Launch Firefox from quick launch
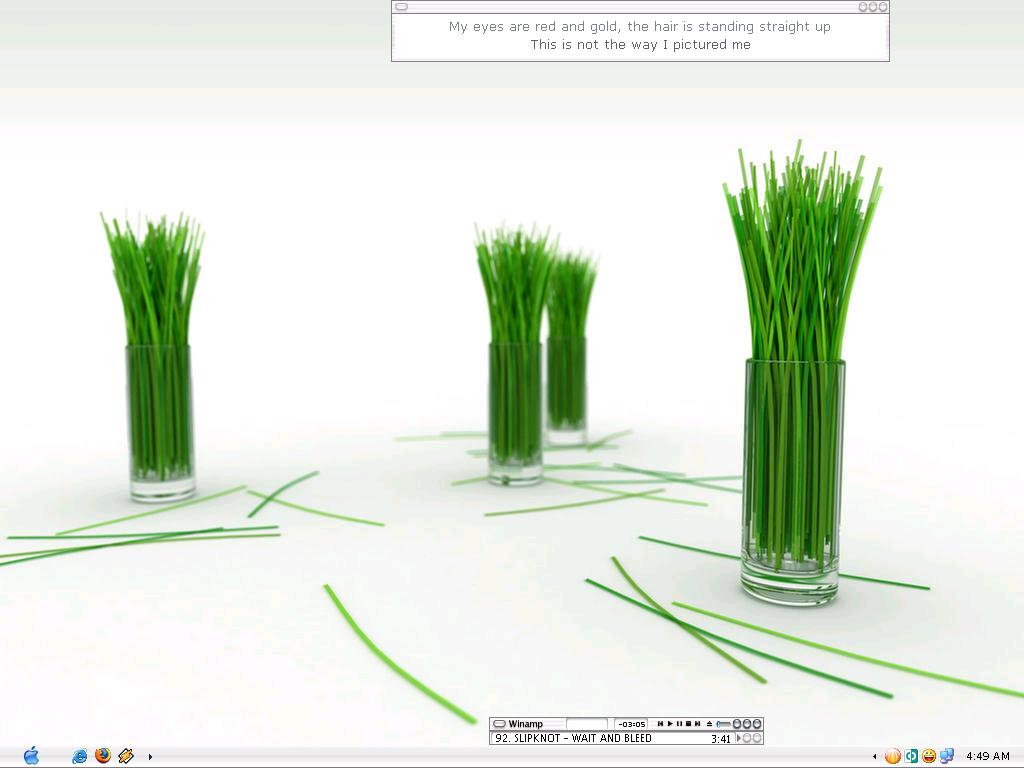 click(x=103, y=756)
